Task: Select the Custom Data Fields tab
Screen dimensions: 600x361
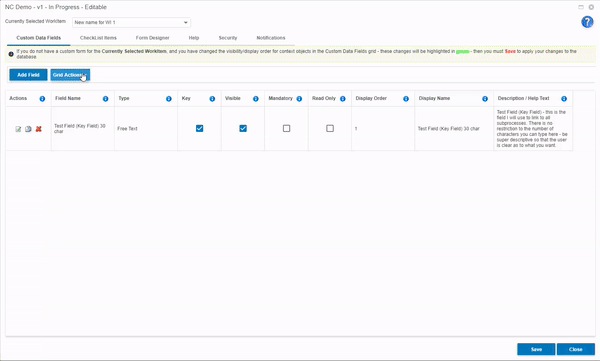Action: [38, 38]
